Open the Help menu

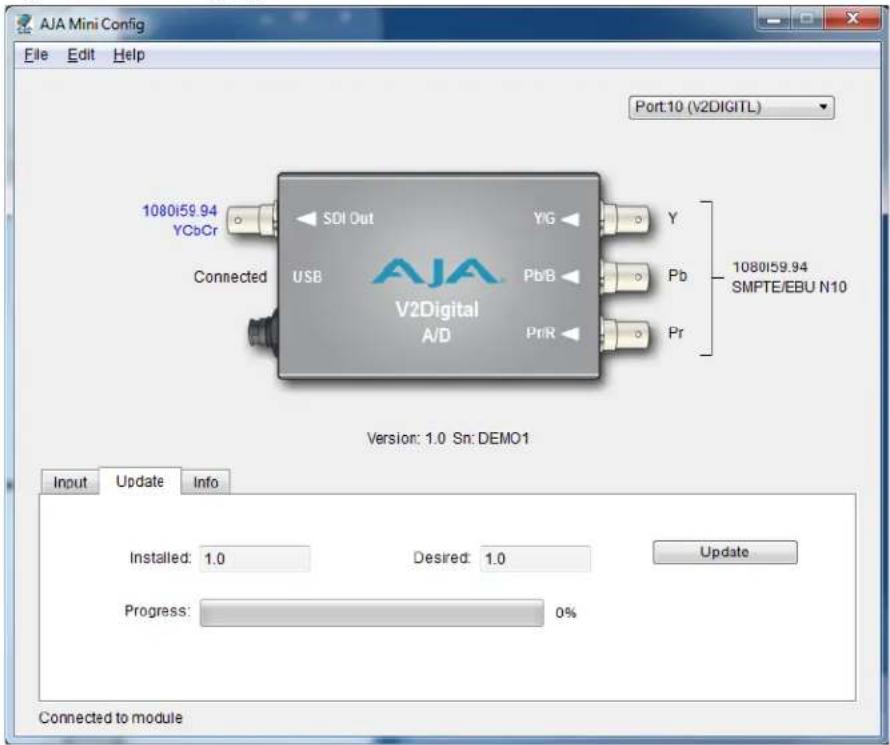[129, 55]
